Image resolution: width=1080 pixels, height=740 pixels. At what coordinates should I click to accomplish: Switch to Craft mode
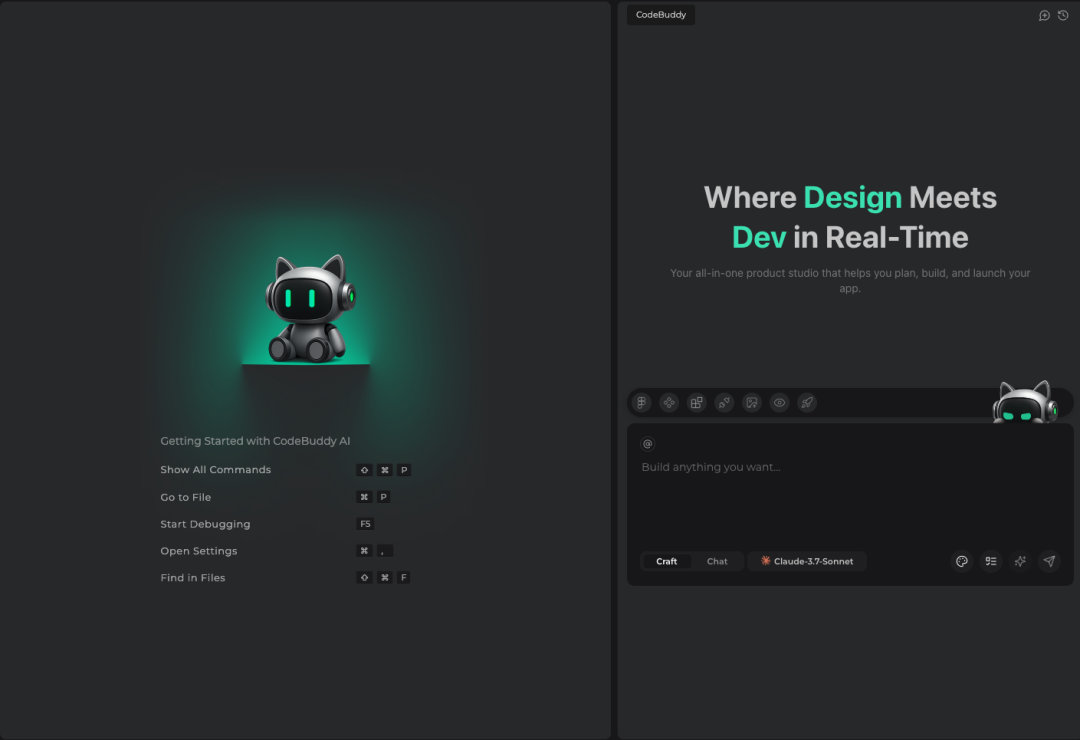point(666,561)
